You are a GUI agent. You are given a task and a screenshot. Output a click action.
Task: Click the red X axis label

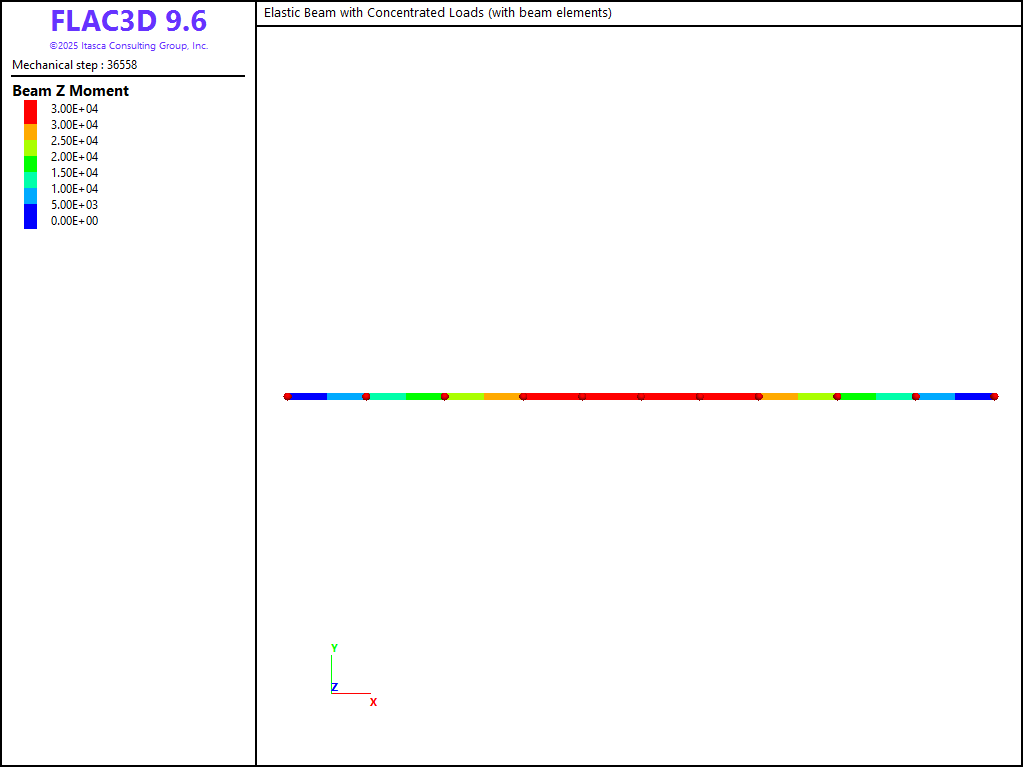point(373,703)
